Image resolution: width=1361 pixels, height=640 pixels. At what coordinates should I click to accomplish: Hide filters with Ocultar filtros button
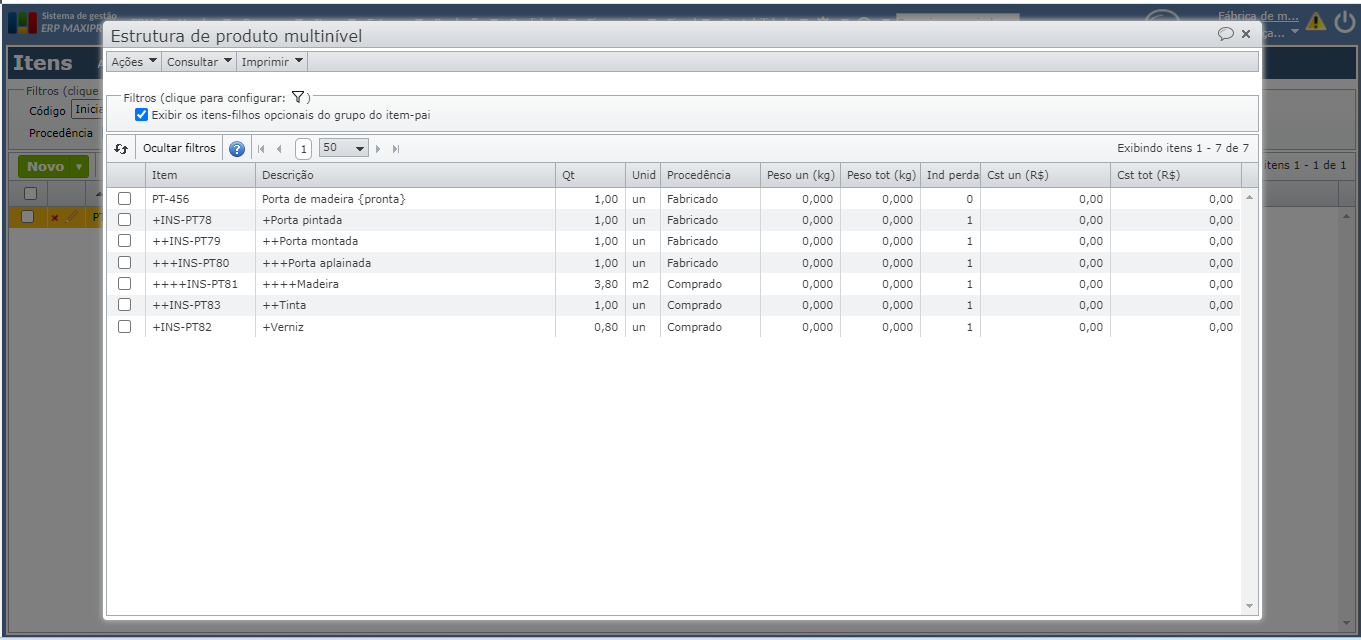[179, 148]
